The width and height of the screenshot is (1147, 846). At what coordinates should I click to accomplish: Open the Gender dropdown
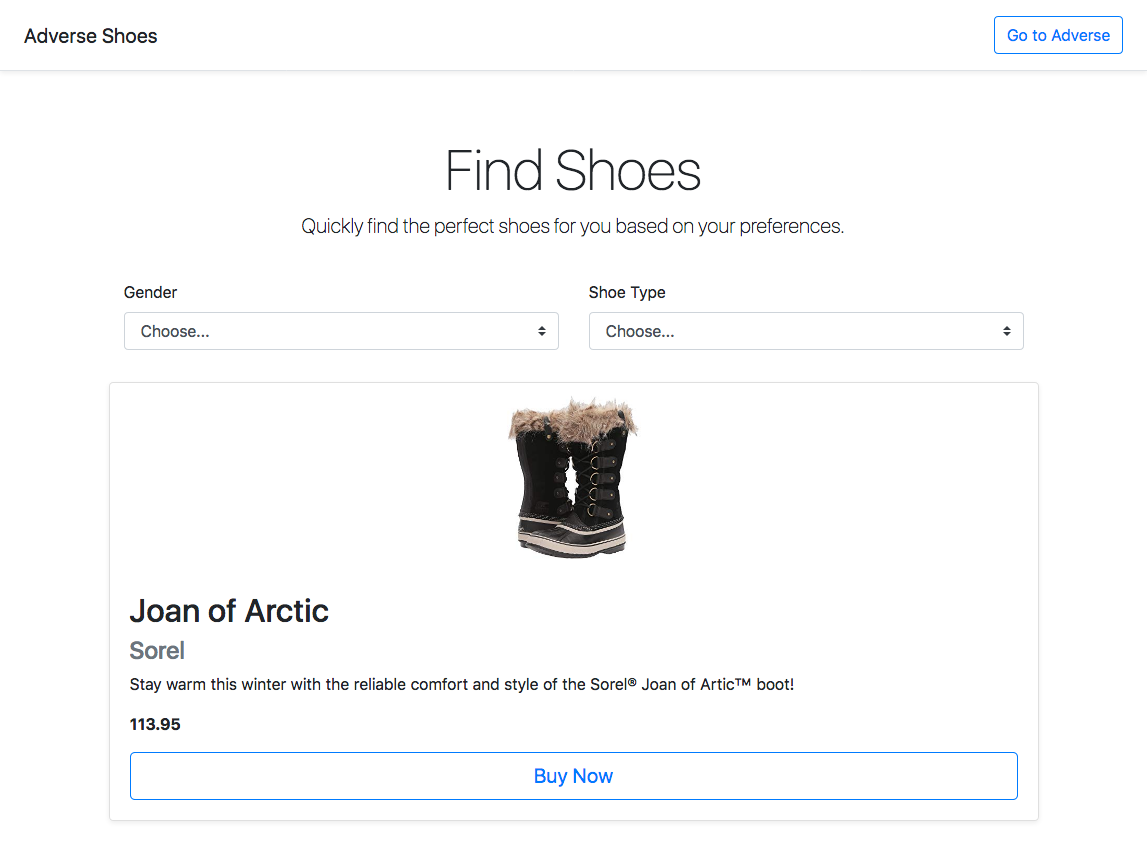coord(341,331)
